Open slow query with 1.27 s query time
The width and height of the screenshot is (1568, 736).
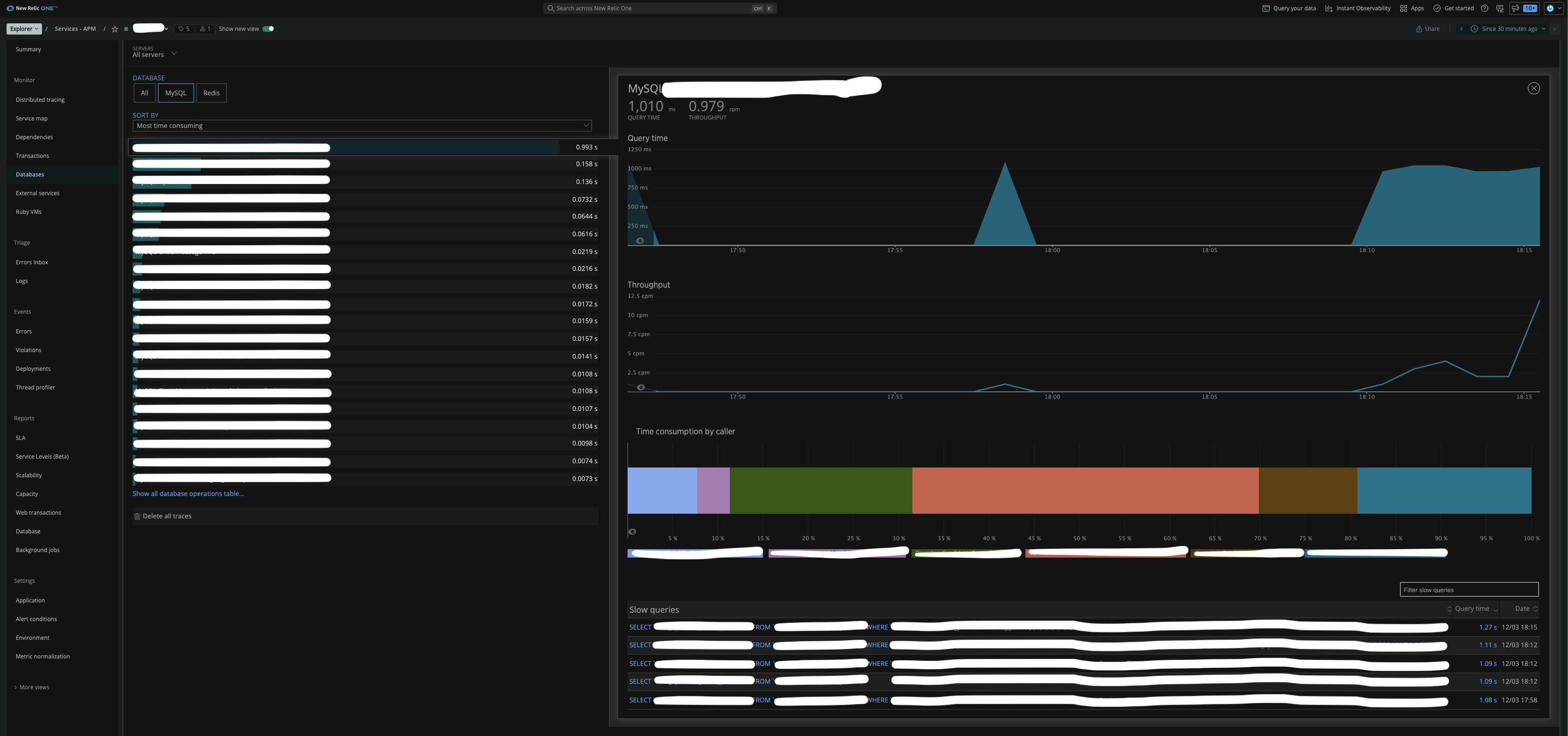(x=1083, y=627)
